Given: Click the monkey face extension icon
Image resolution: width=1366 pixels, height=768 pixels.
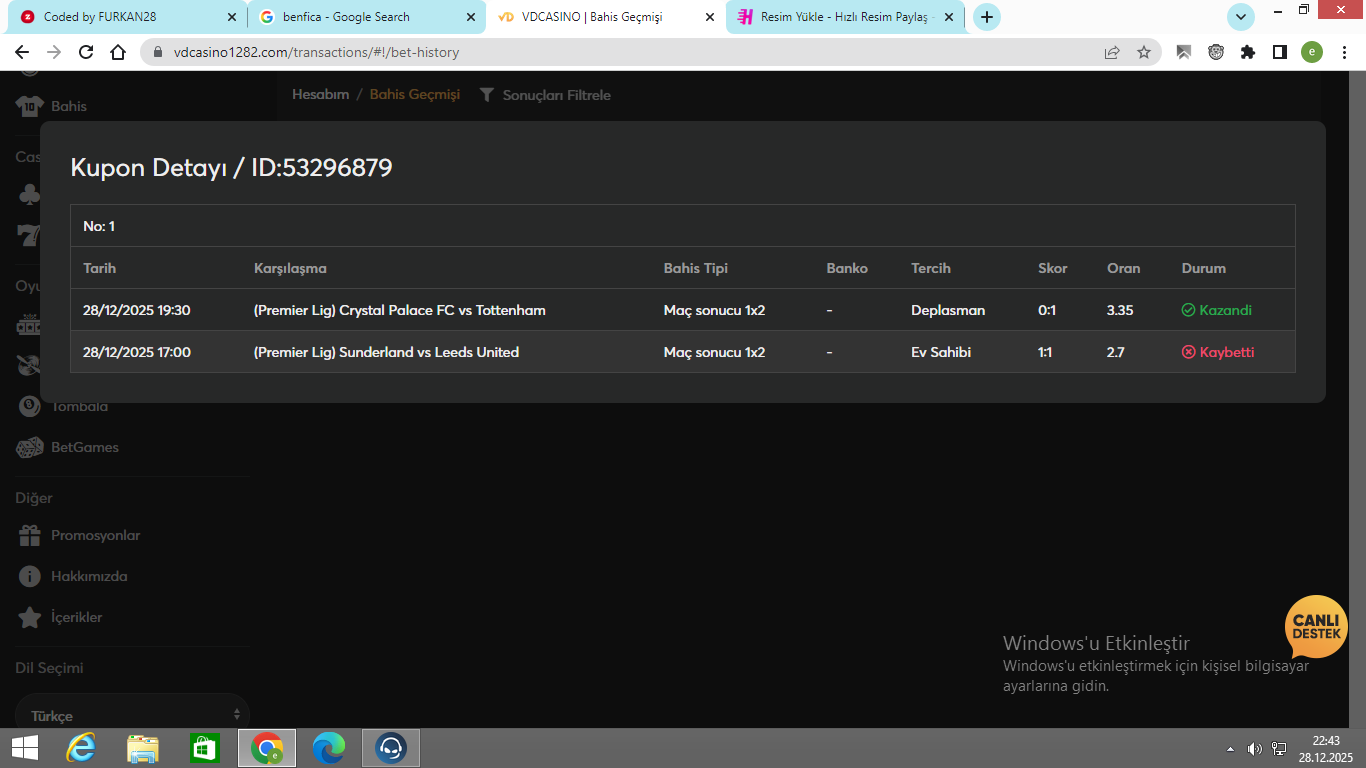Looking at the screenshot, I should [1216, 52].
